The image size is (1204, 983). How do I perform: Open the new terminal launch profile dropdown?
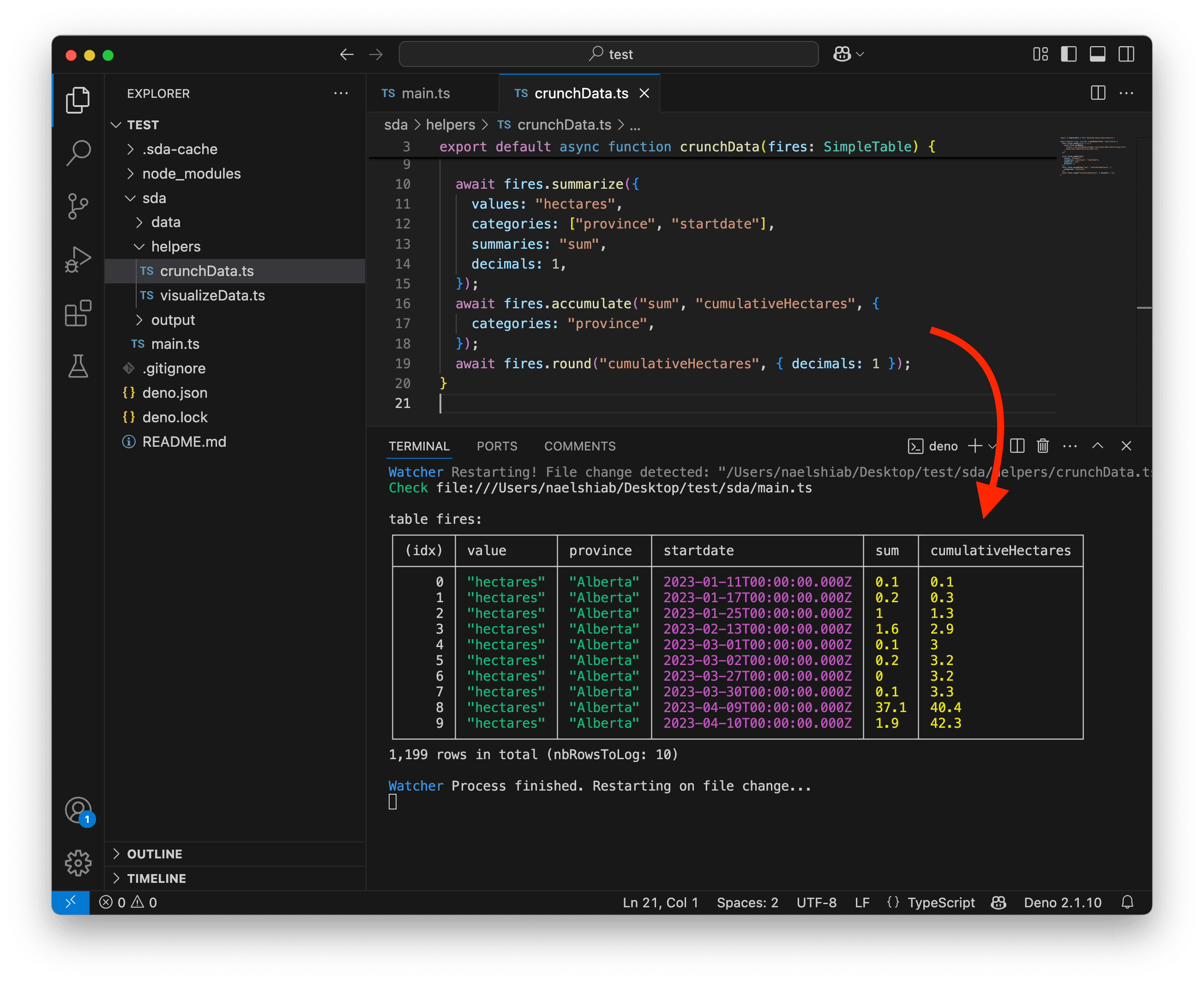(x=992, y=446)
